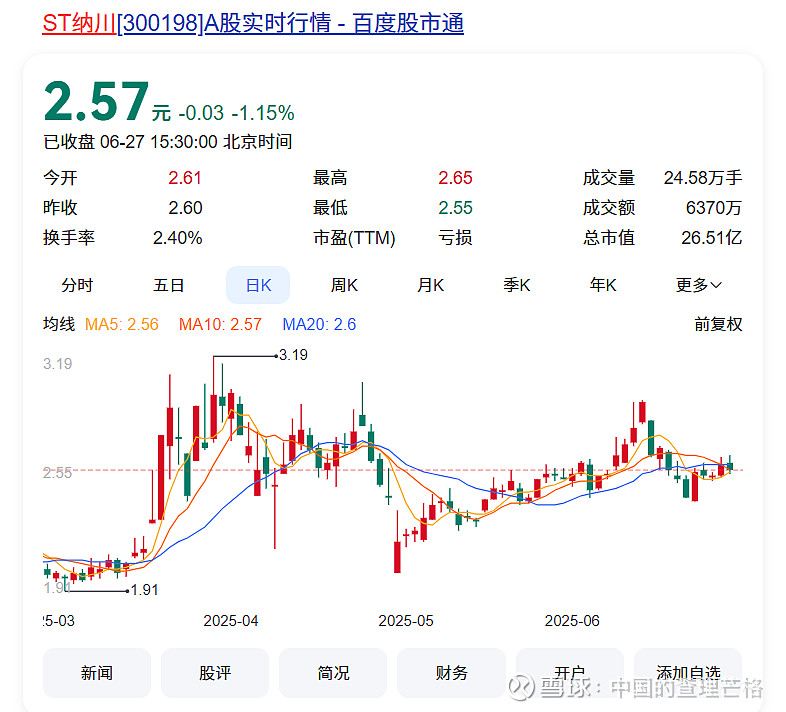This screenshot has height=712, width=786.
Task: Click the 最高 value 2.65
Action: [x=455, y=177]
